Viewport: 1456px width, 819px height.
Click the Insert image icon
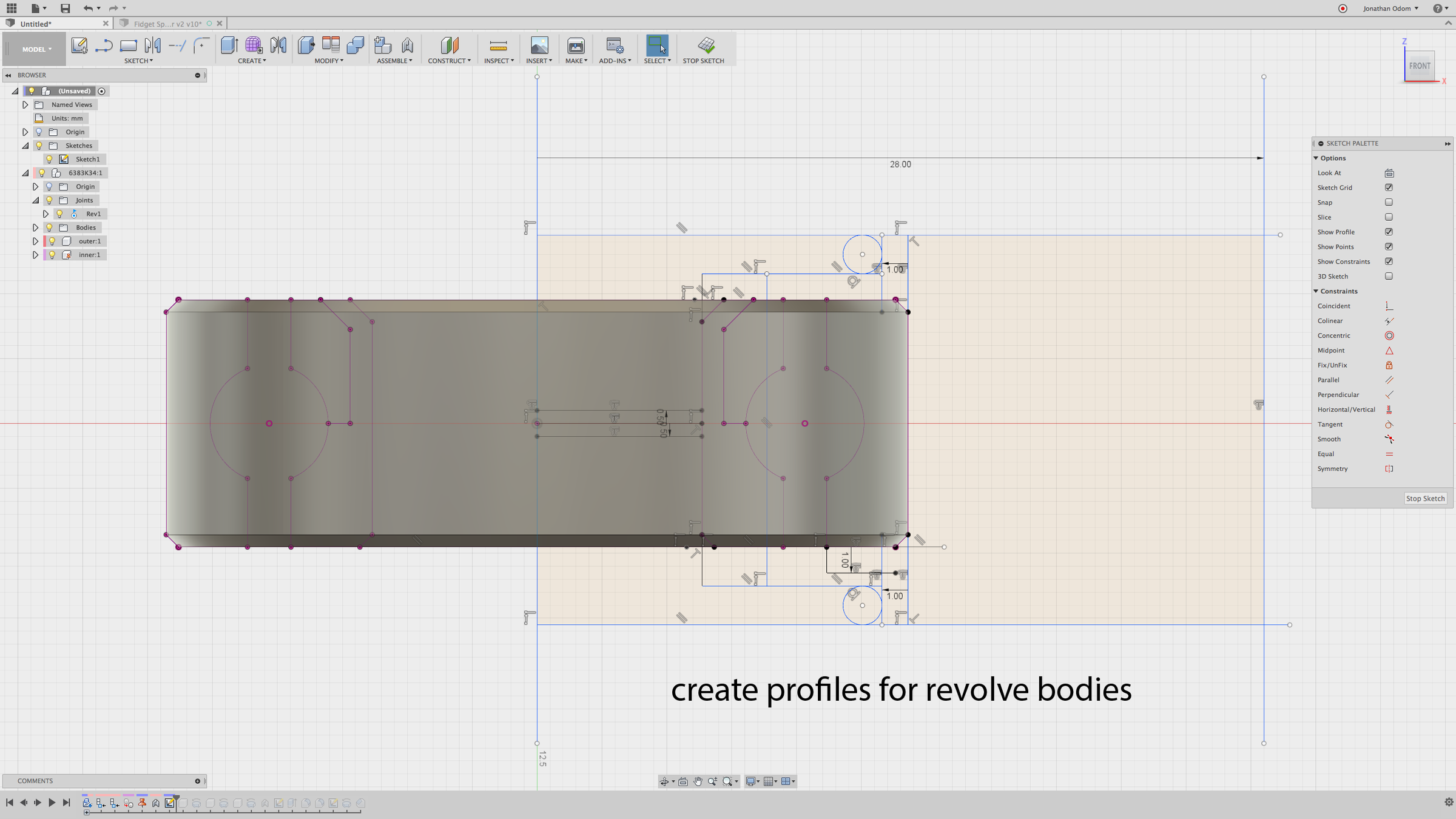(x=539, y=45)
